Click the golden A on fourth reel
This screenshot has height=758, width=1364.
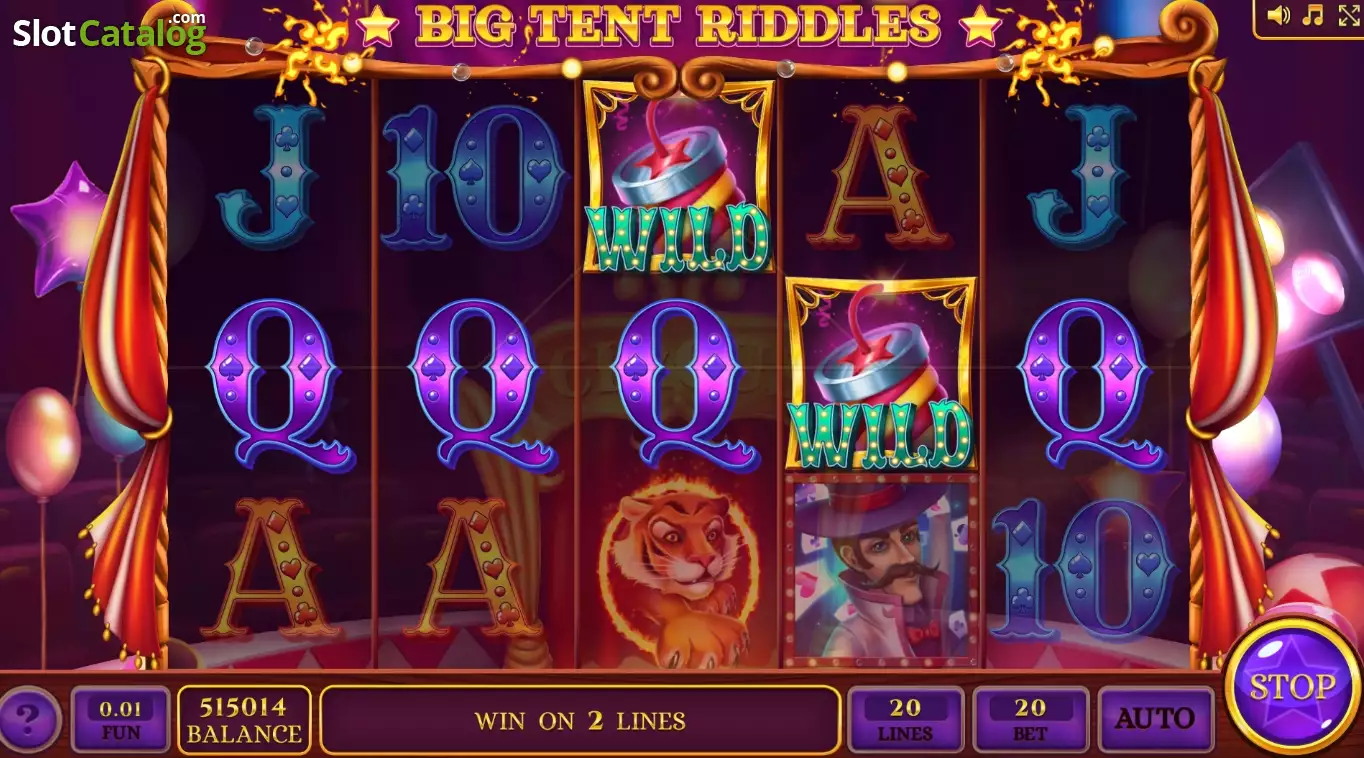[x=880, y=177]
